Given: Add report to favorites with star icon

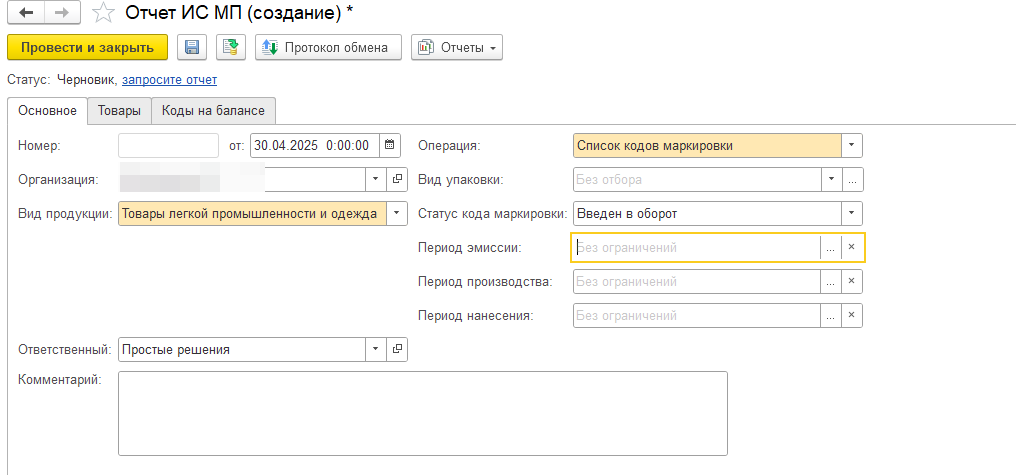Looking at the screenshot, I should 102,14.
